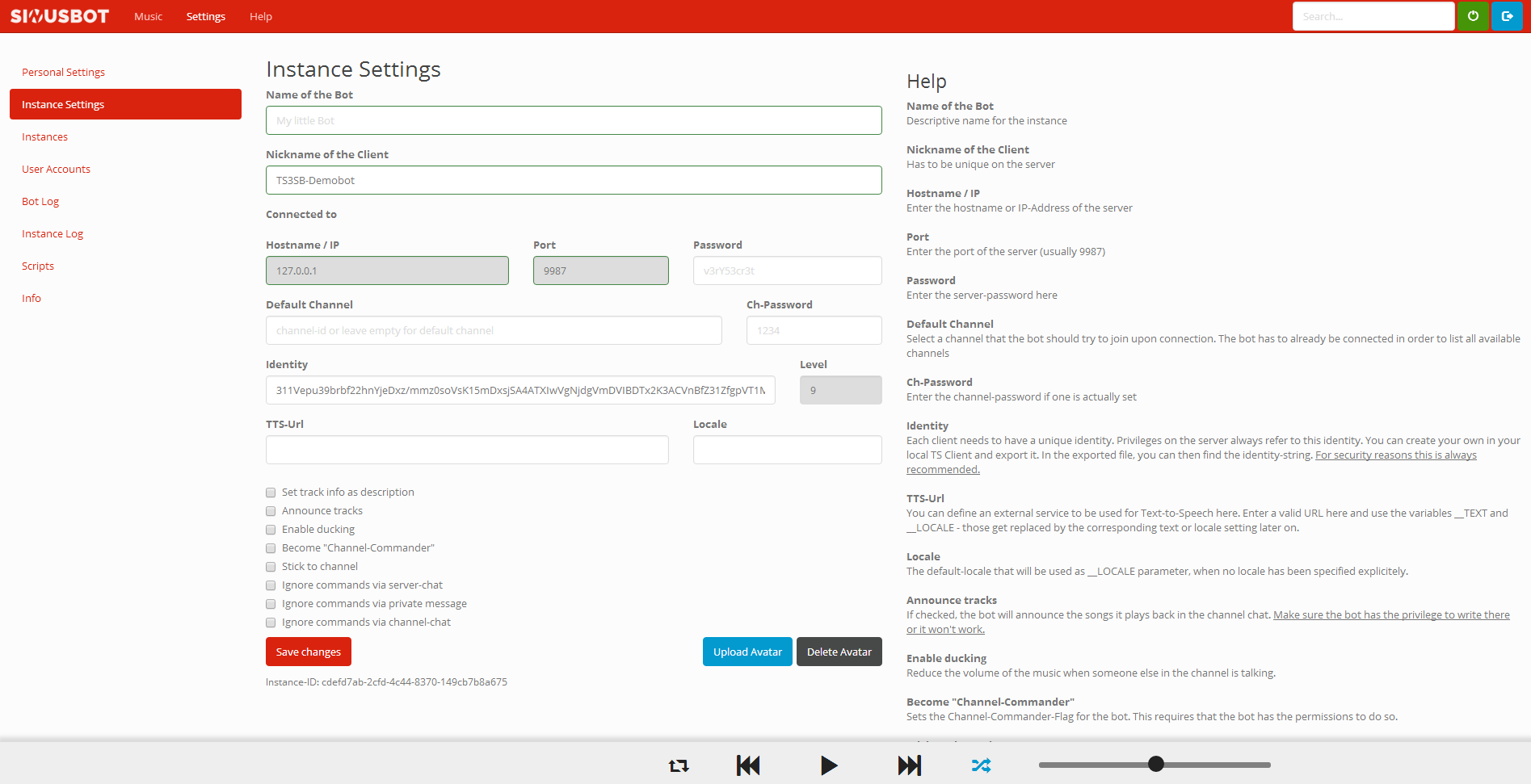Skip to the next track
1531x784 pixels.
point(910,765)
